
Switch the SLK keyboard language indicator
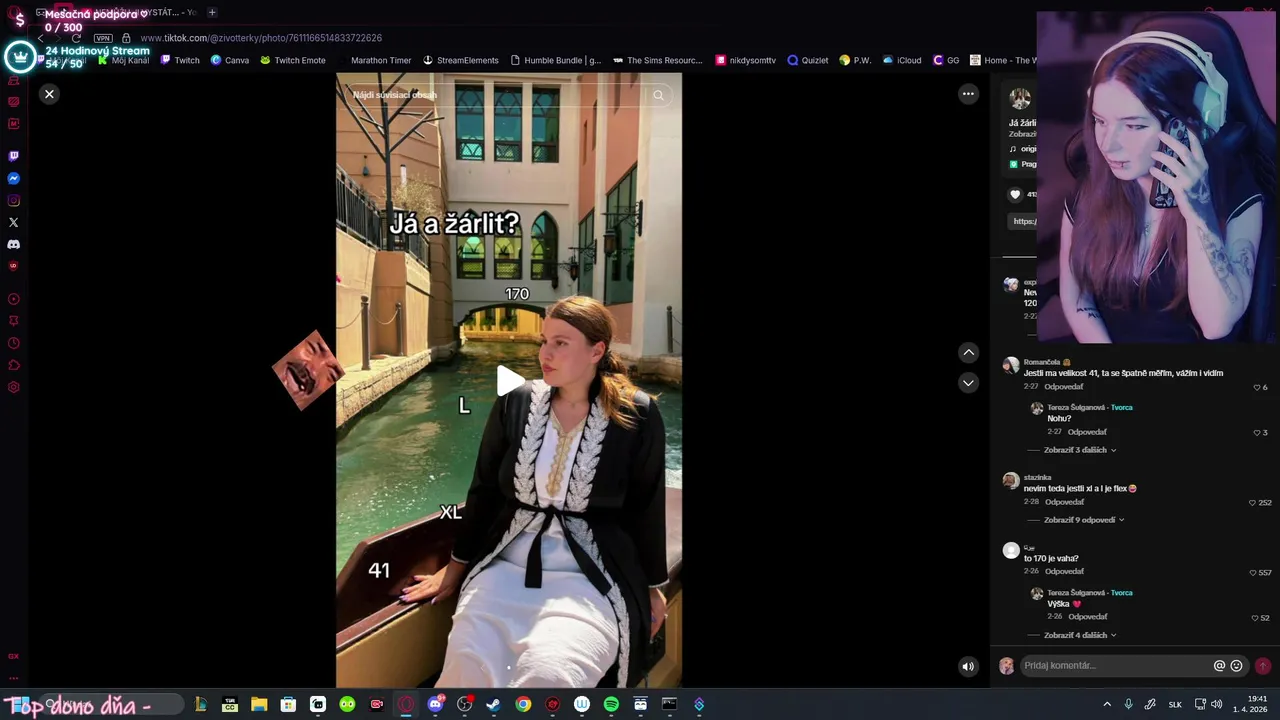pyautogui.click(x=1175, y=704)
